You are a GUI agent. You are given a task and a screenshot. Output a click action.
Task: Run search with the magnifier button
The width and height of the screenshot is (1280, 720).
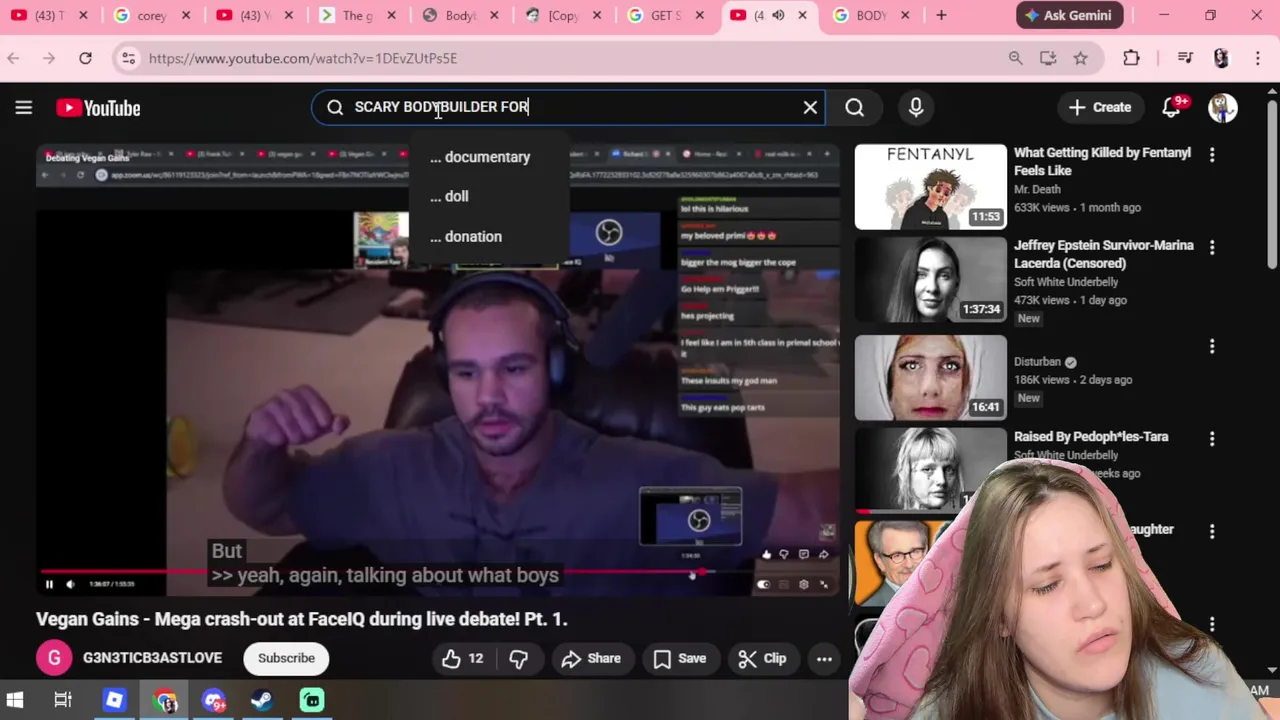(854, 107)
